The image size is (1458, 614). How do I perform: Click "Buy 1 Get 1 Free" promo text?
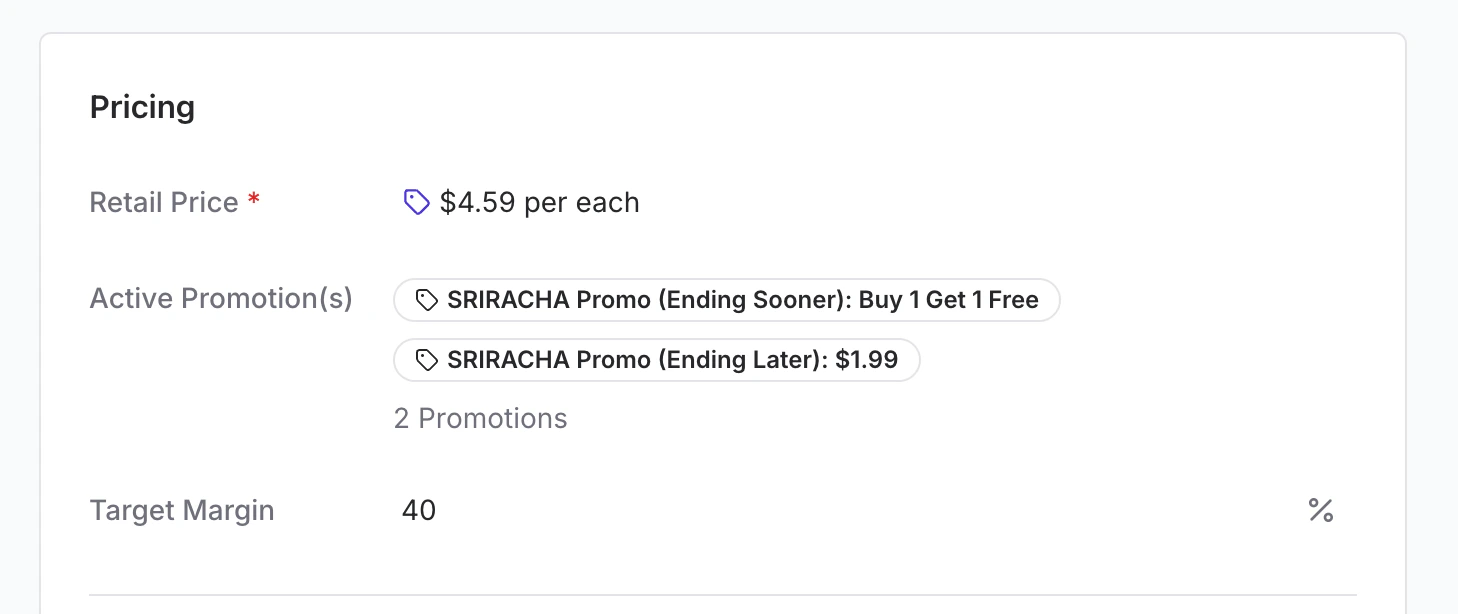pyautogui.click(x=948, y=300)
